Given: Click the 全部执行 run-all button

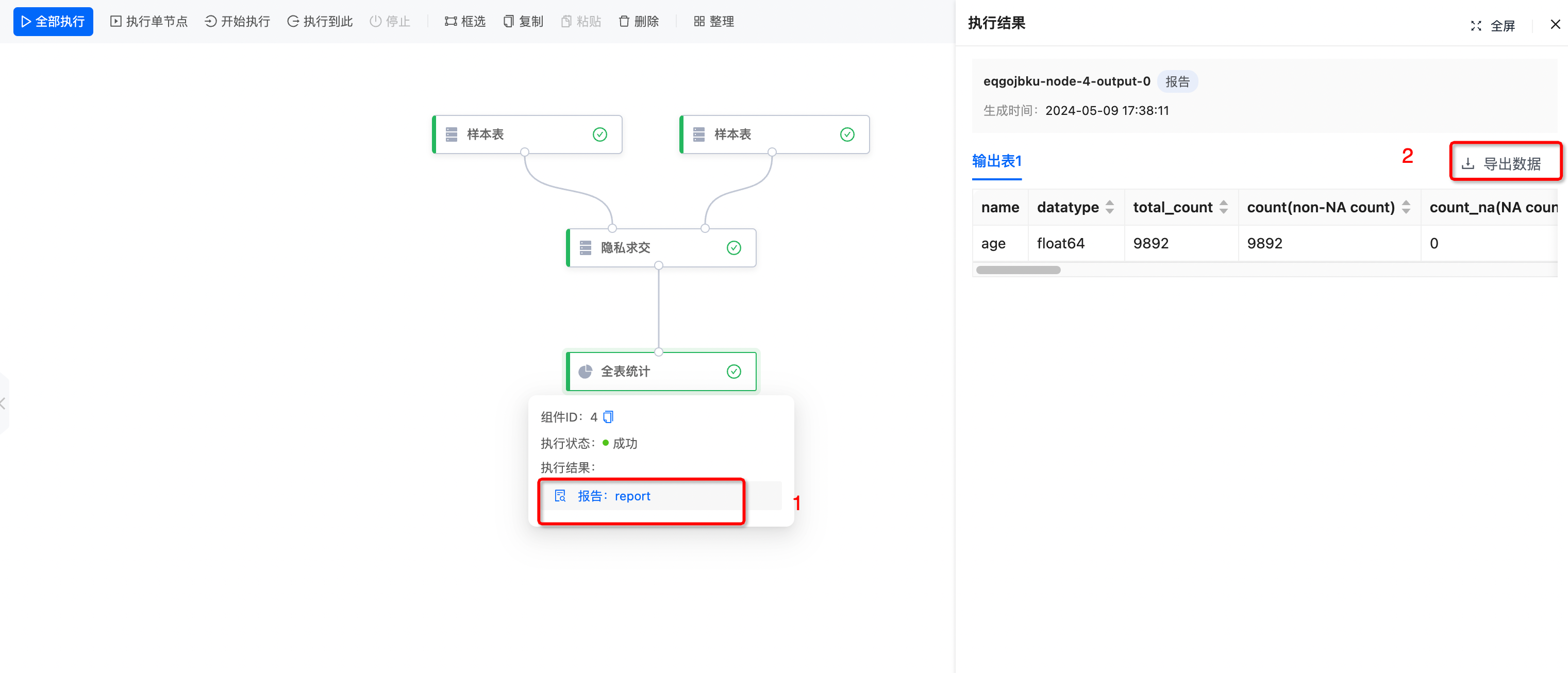Looking at the screenshot, I should tap(53, 22).
